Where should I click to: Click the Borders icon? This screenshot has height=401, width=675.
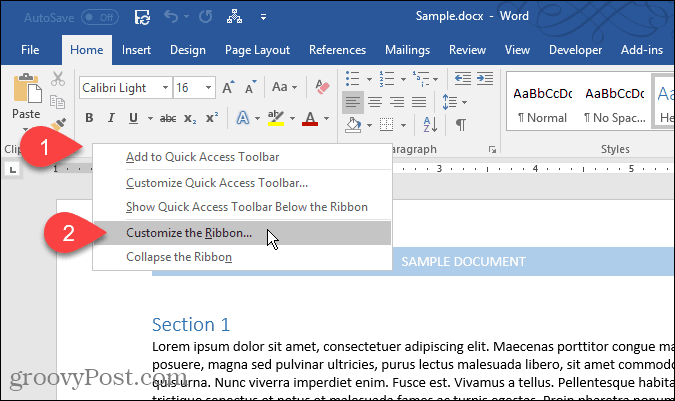pos(387,125)
